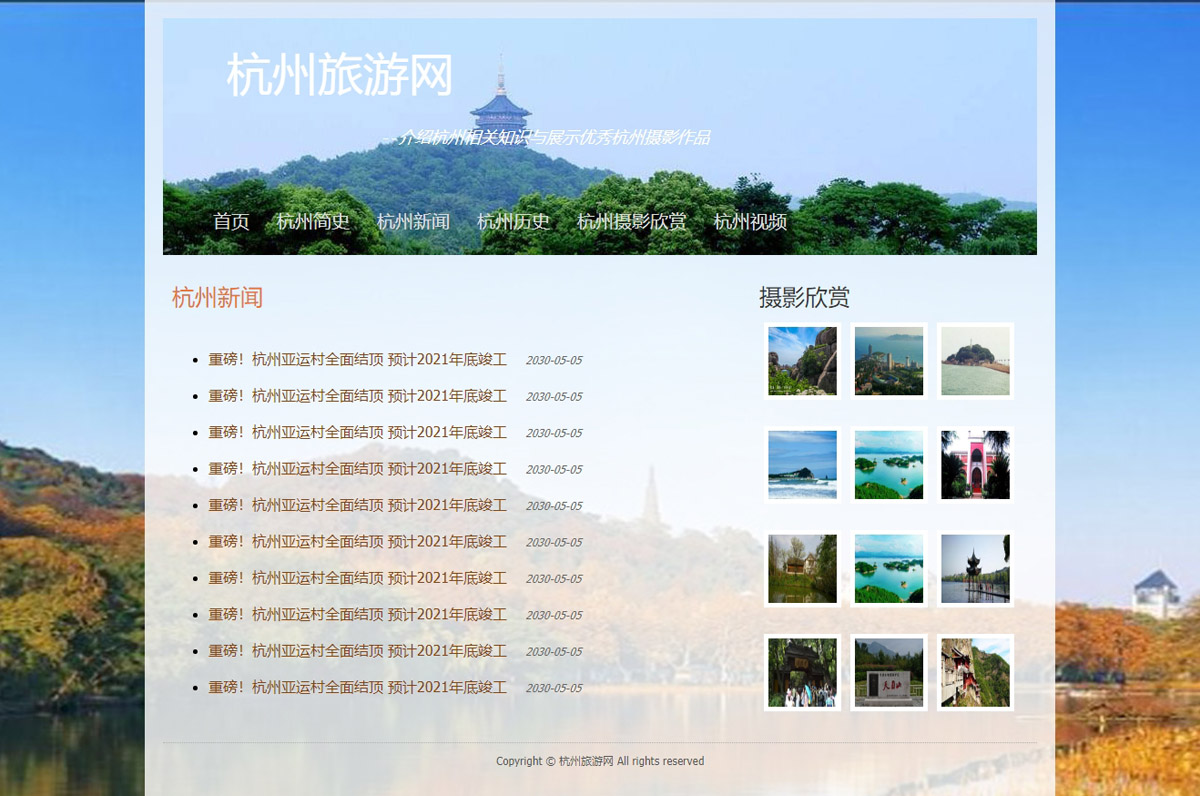The image size is (1200, 796).
Task: Click the banner tagline about 杭州摄影作品
Action: coord(546,138)
